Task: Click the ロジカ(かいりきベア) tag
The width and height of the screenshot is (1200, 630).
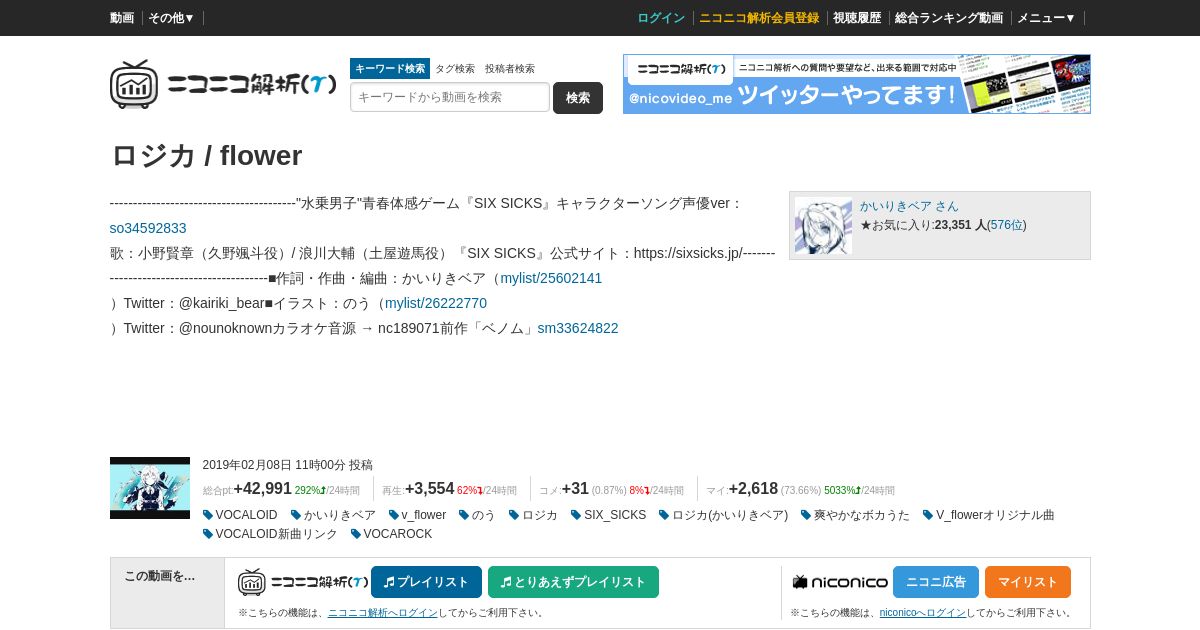Action: pos(723,515)
